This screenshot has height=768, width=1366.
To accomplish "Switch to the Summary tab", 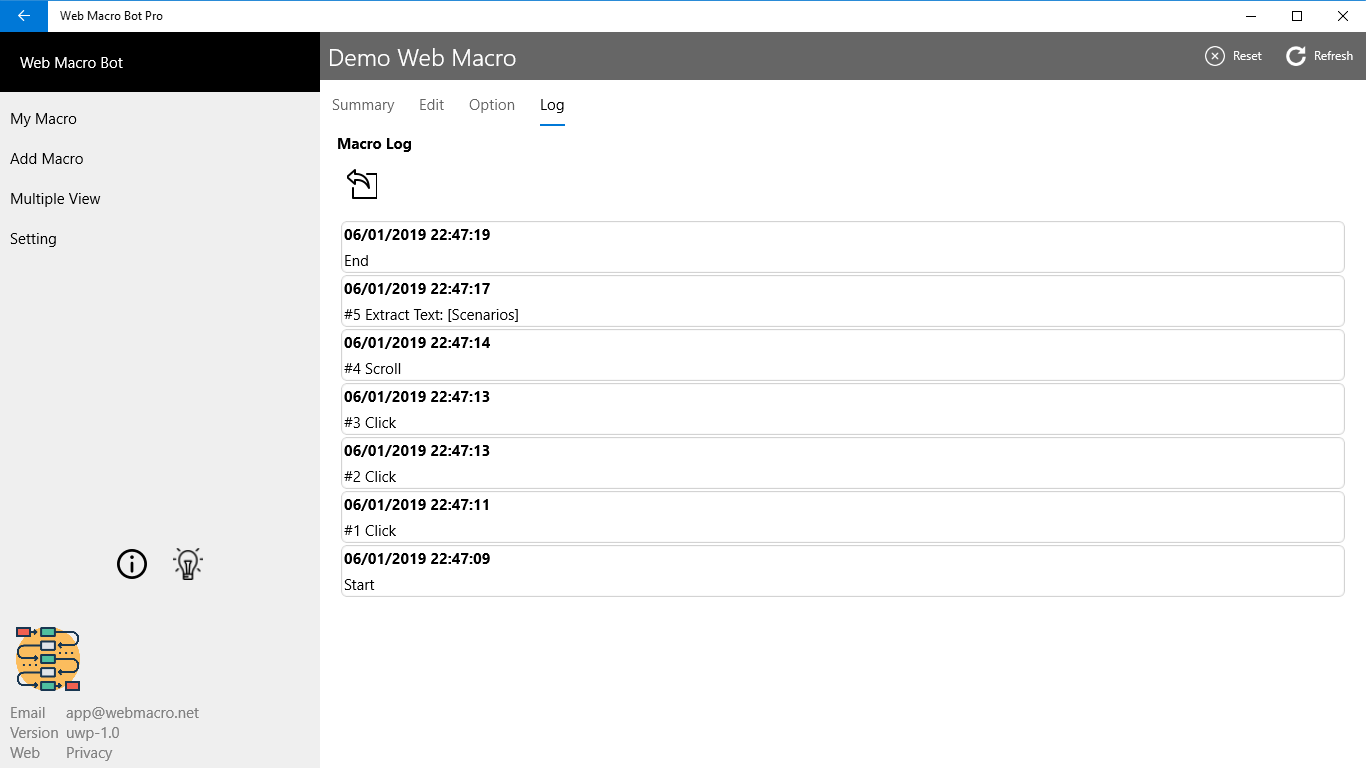I will [x=363, y=104].
